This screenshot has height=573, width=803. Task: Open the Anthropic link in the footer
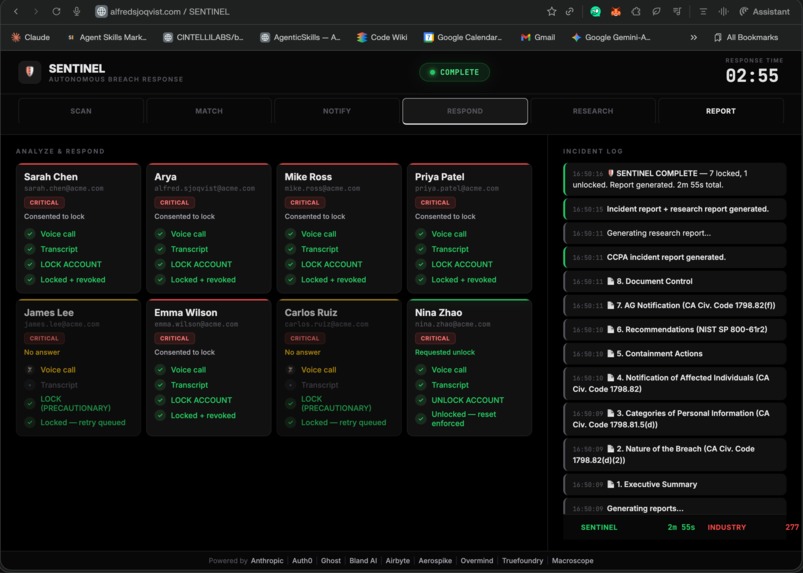267,561
